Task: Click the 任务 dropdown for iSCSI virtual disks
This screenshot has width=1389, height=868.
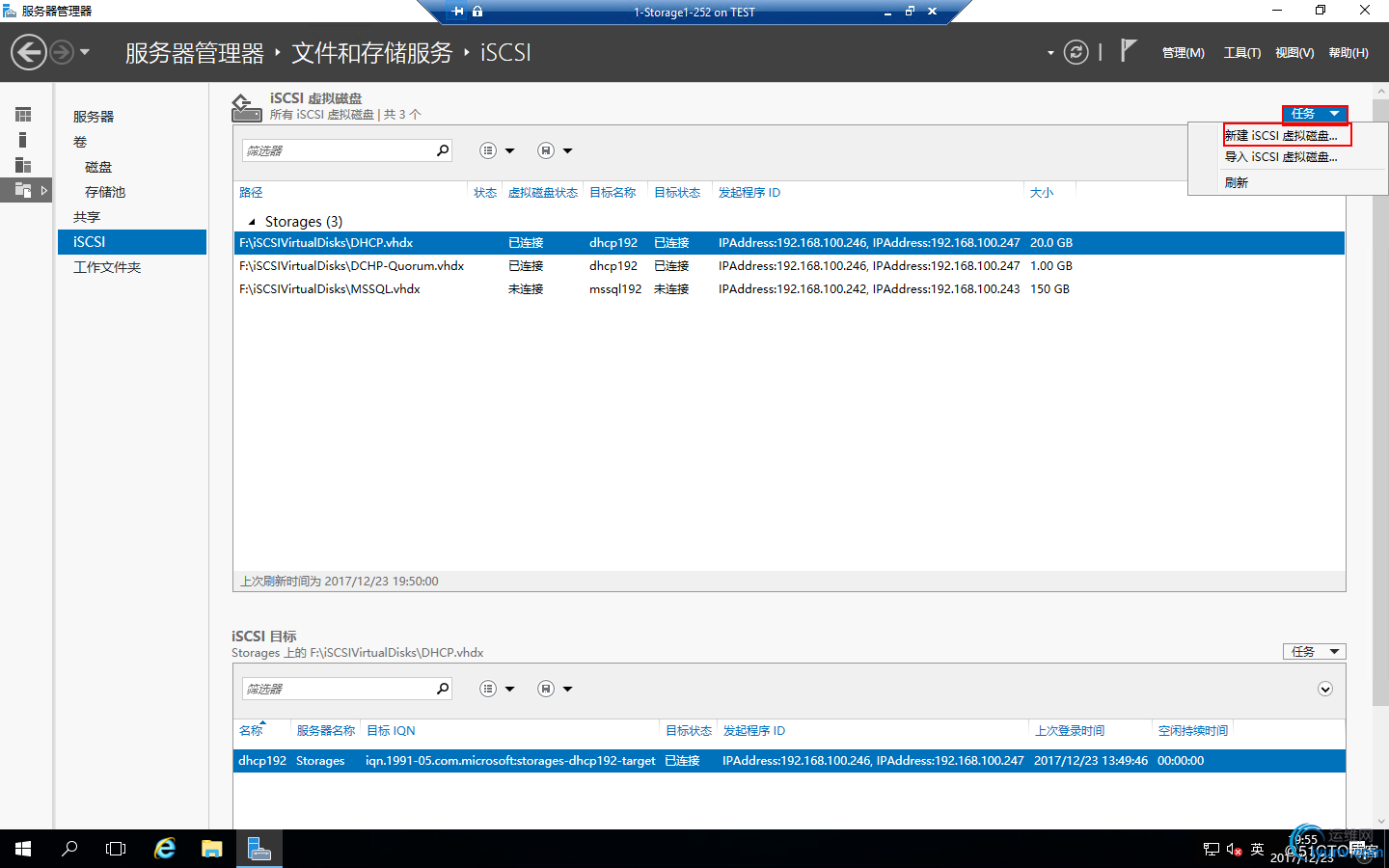Action: pyautogui.click(x=1315, y=114)
